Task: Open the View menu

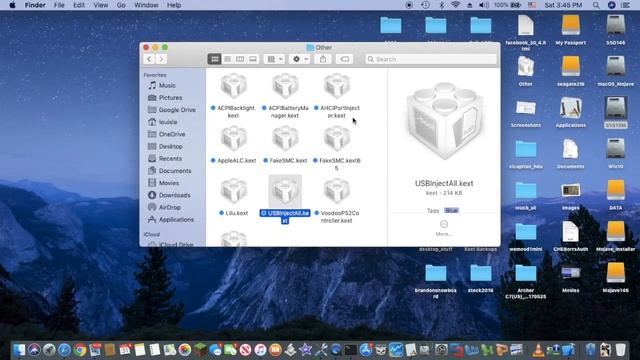Action: [x=100, y=5]
